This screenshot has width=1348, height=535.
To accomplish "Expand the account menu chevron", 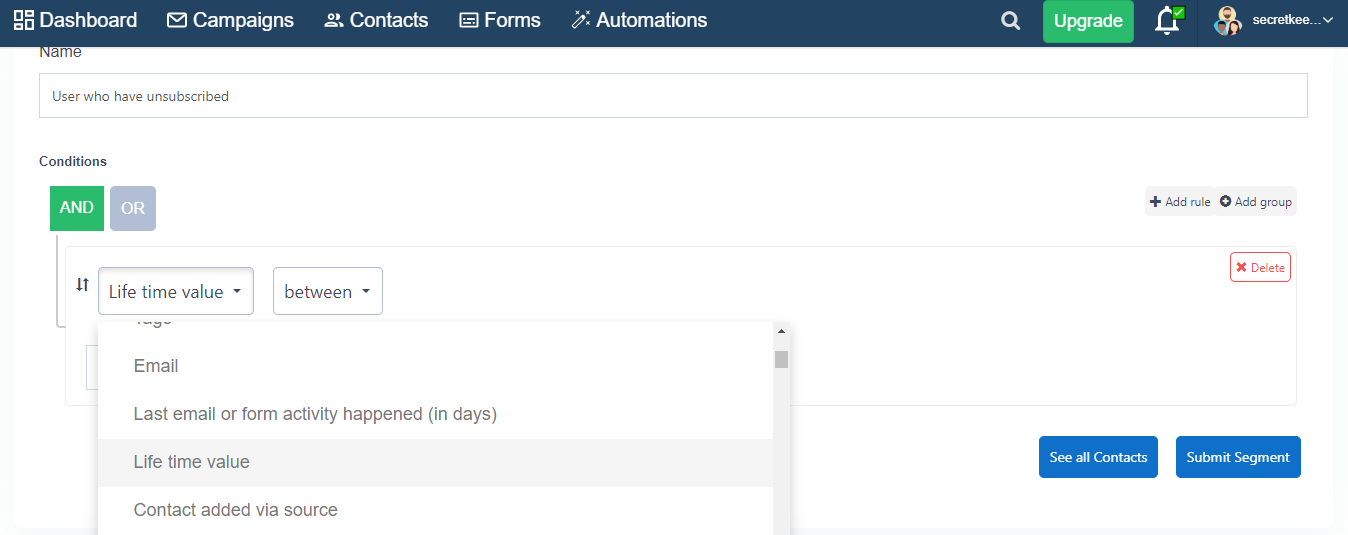I will click(x=1328, y=20).
